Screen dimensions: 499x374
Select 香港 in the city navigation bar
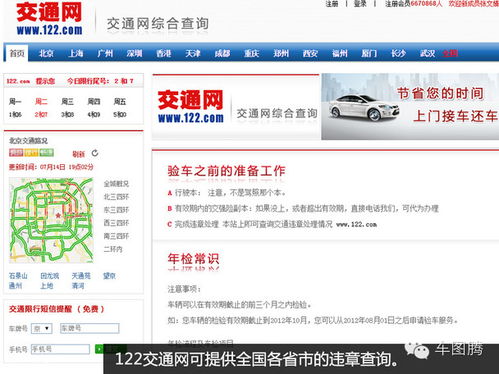pos(163,53)
